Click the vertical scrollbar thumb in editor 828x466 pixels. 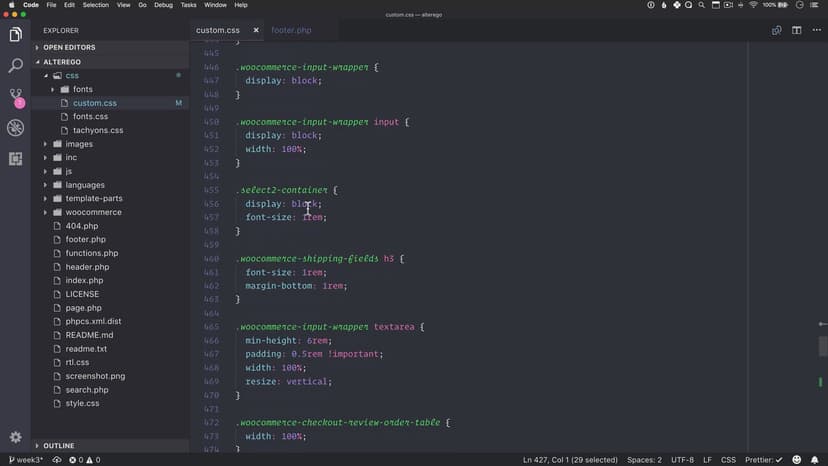823,346
